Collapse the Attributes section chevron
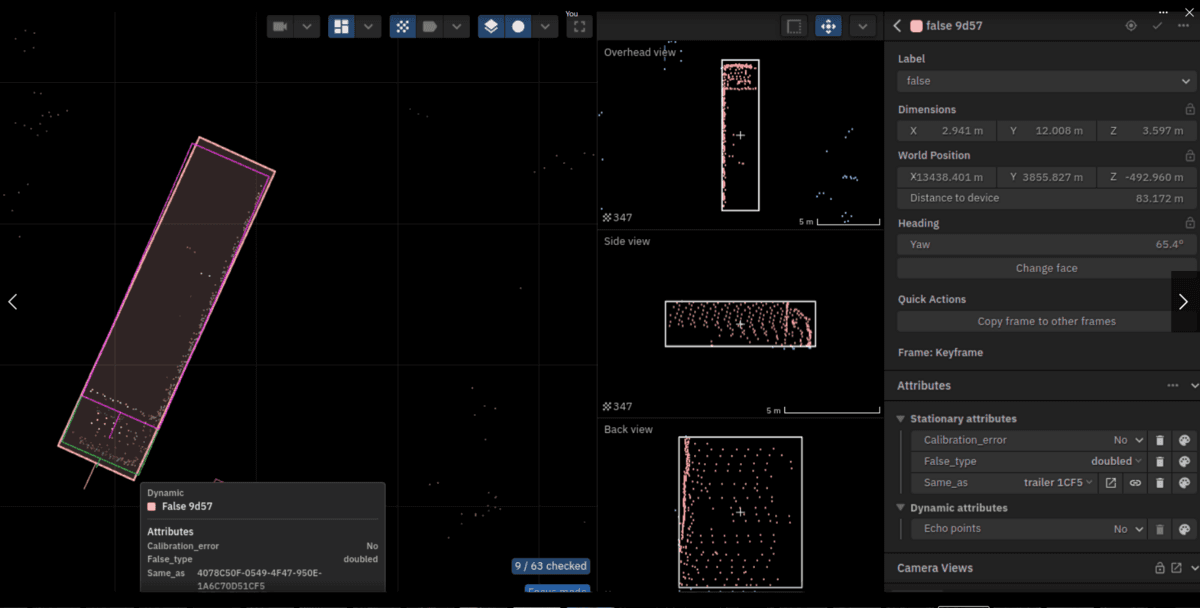 [x=1193, y=385]
